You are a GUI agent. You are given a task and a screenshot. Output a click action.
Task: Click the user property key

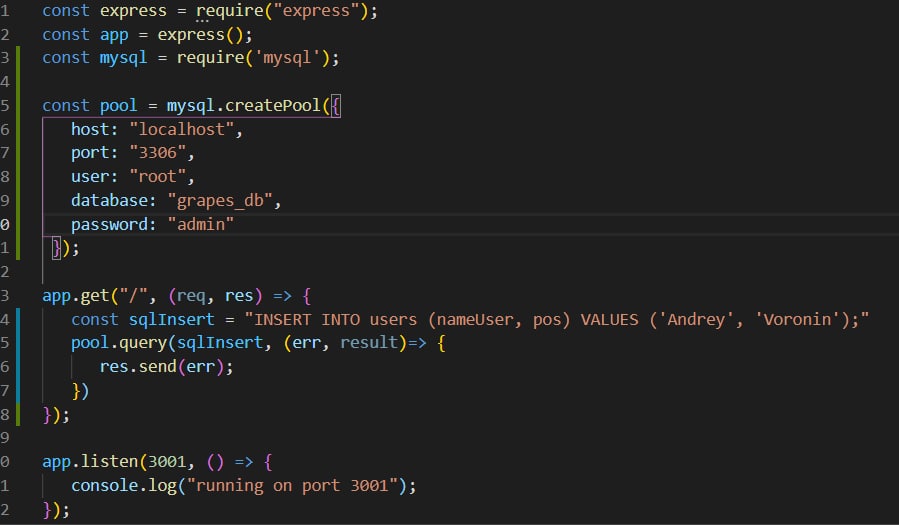pos(90,177)
